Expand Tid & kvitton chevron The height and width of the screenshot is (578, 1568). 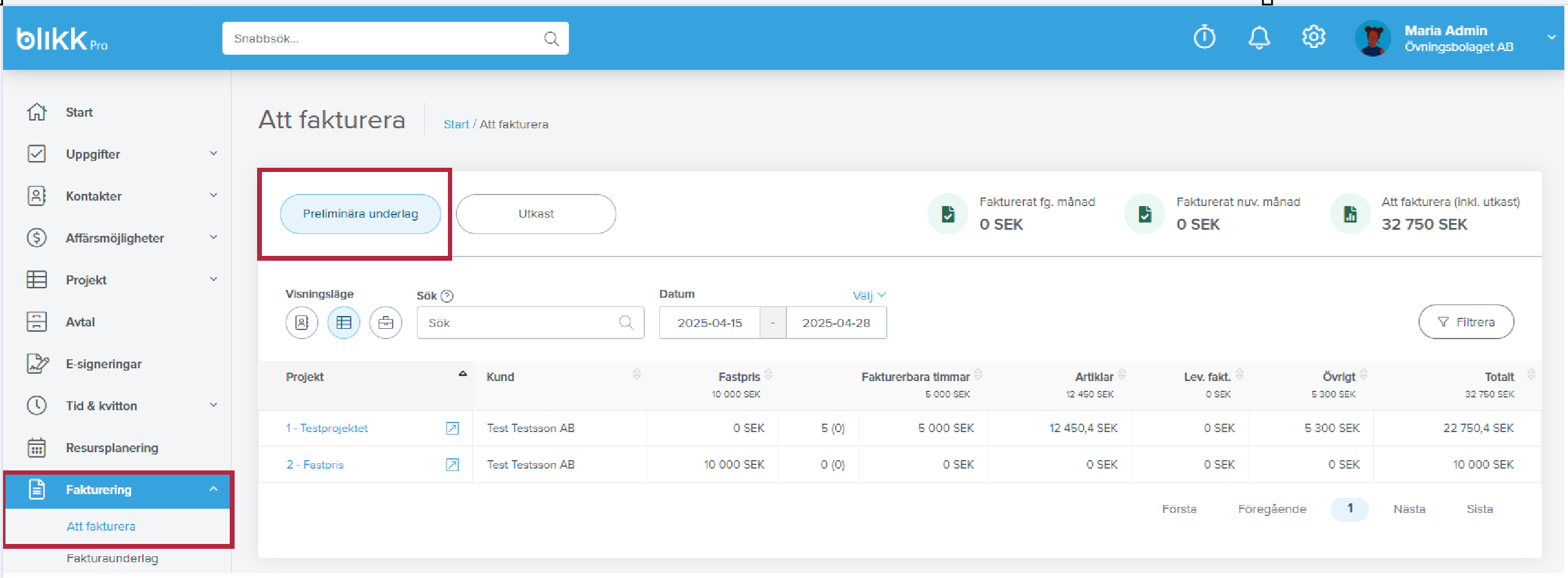pos(213,405)
